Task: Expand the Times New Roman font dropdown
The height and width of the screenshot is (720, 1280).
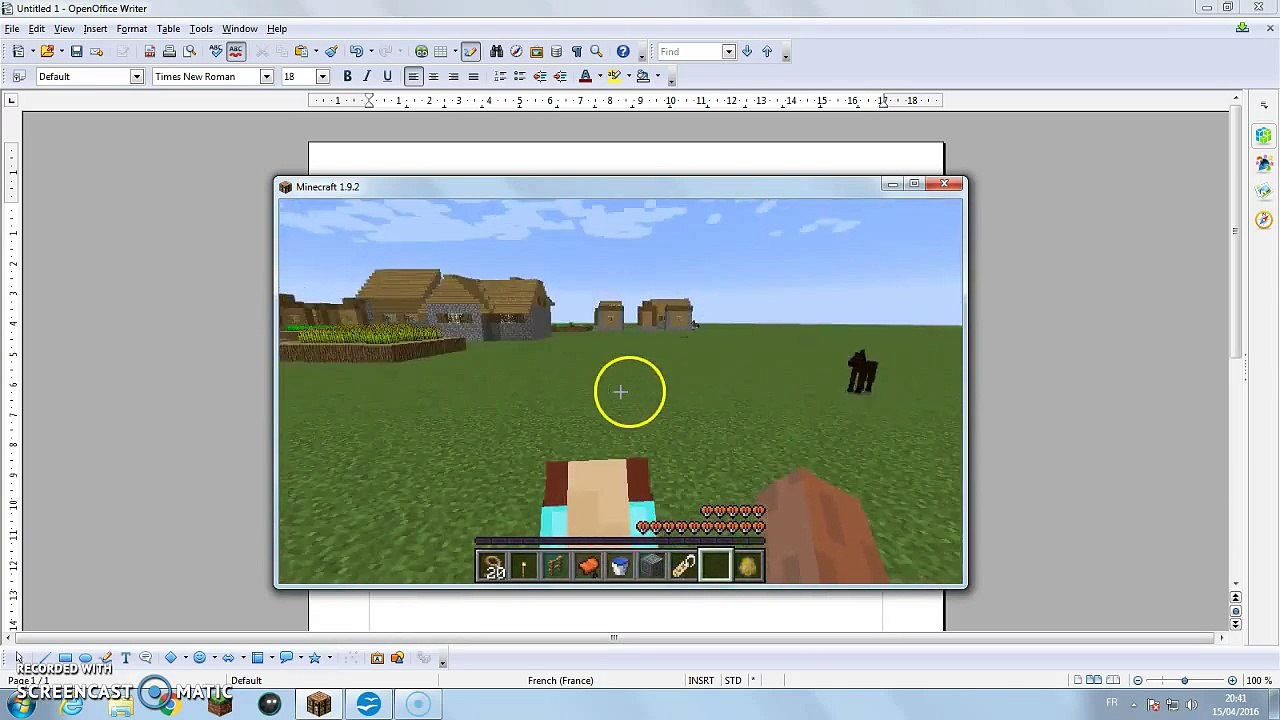Action: (267, 77)
